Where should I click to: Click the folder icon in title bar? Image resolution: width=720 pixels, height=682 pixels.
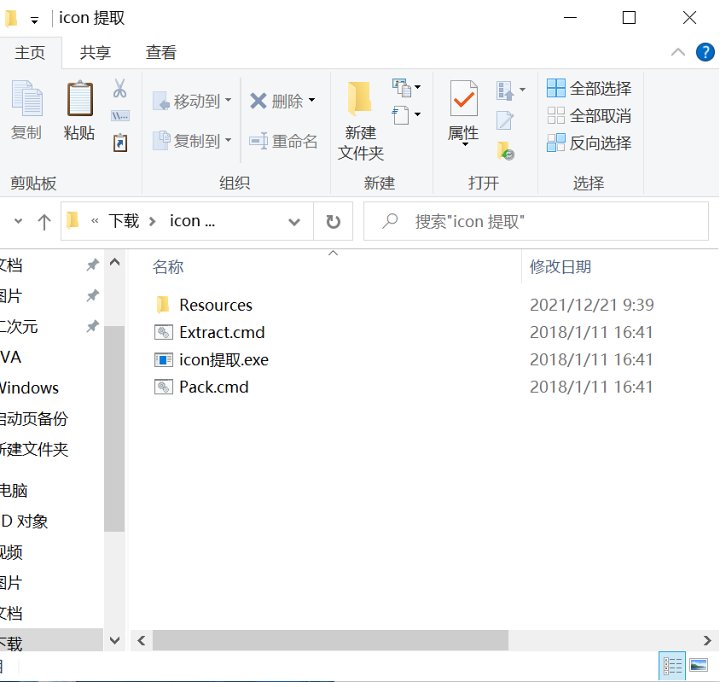[x=11, y=18]
